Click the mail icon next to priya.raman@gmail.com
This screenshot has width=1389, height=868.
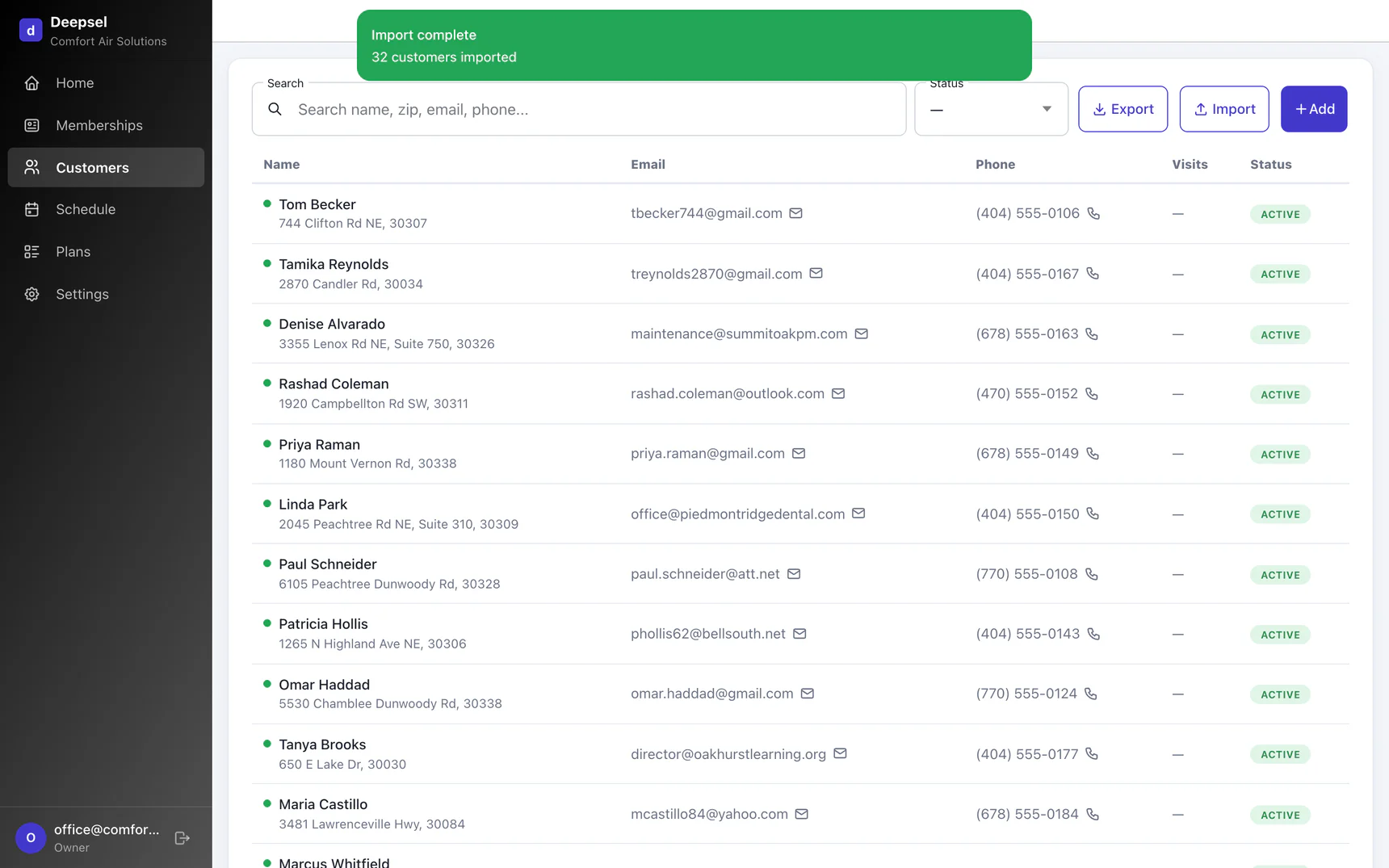click(x=799, y=454)
